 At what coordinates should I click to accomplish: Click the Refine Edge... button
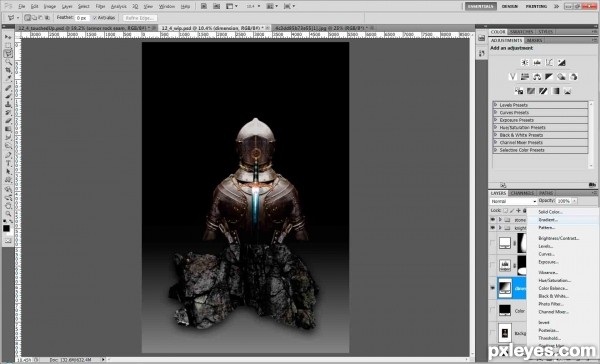140,18
